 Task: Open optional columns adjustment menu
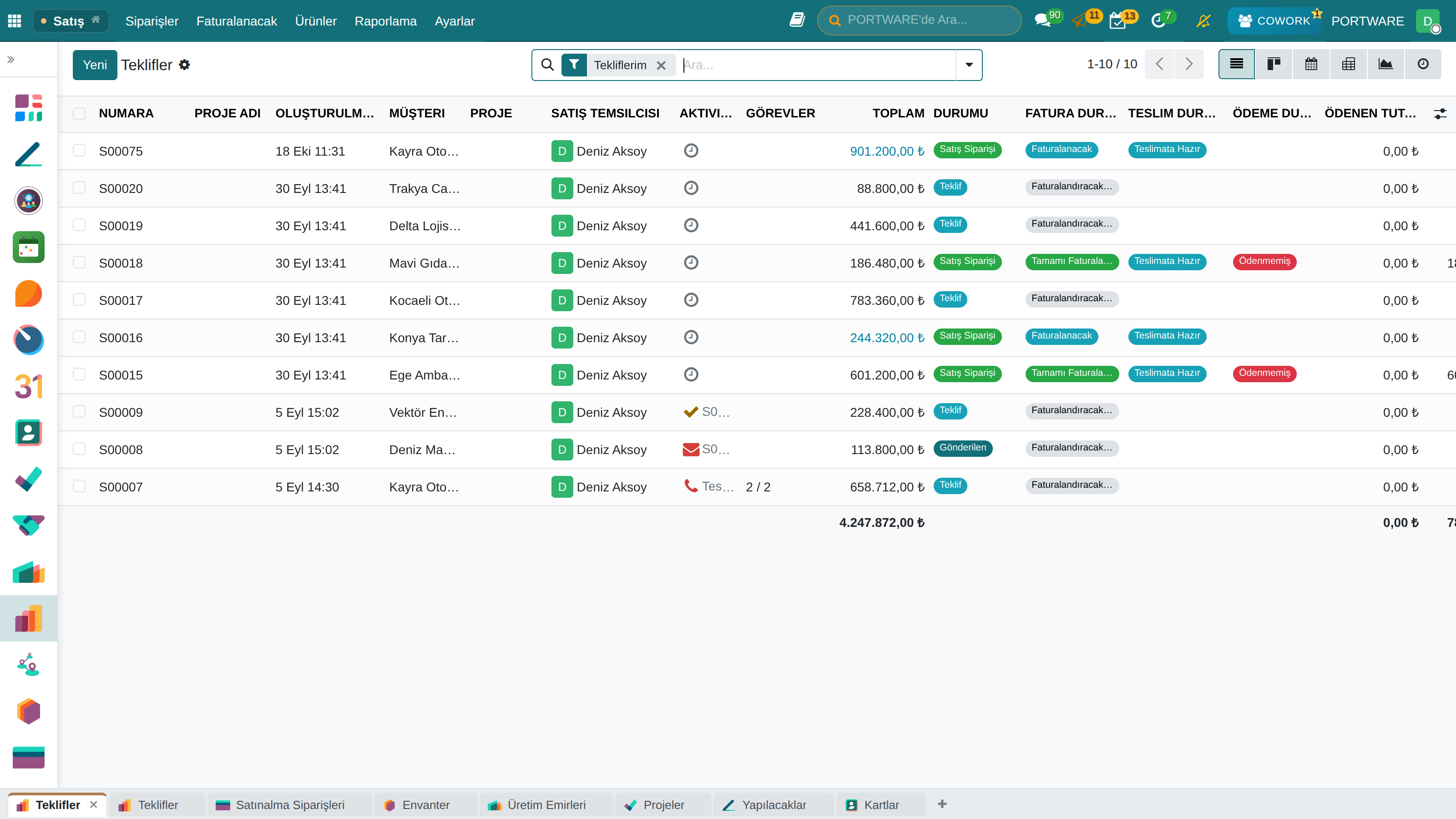pyautogui.click(x=1440, y=114)
